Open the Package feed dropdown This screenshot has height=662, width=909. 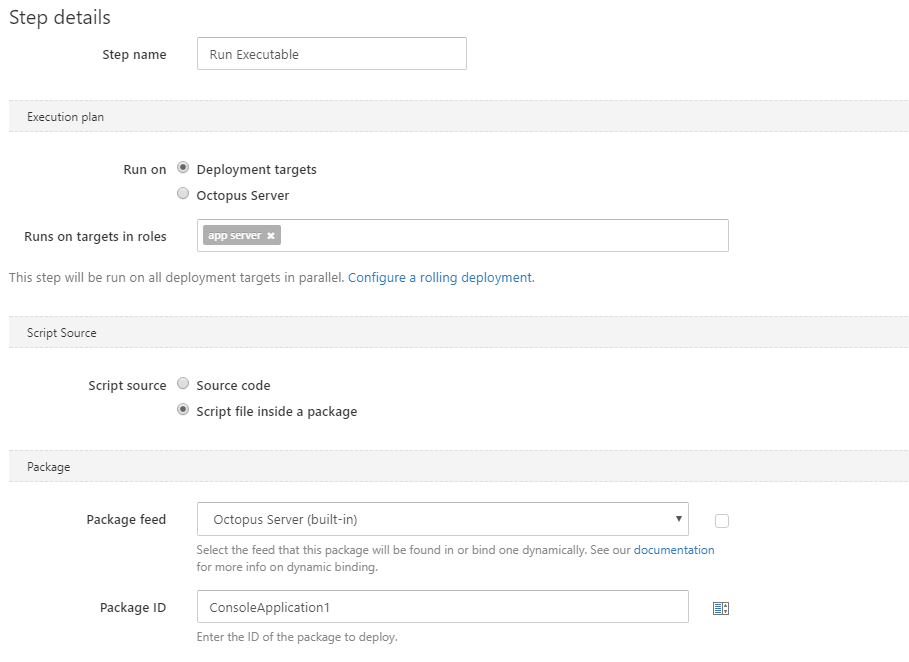click(x=443, y=519)
